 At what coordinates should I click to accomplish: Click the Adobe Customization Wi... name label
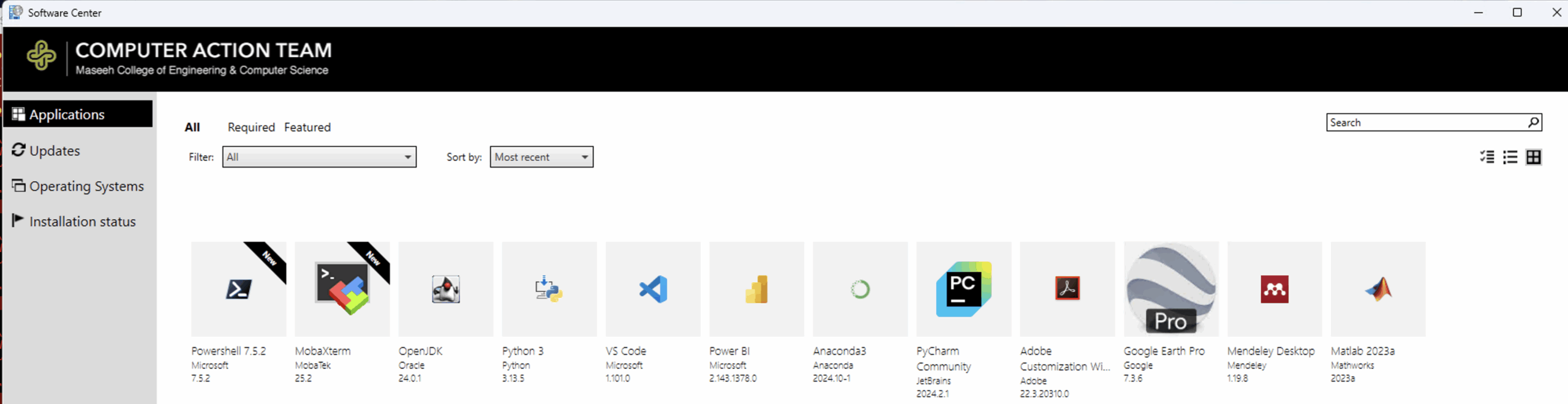(1065, 359)
